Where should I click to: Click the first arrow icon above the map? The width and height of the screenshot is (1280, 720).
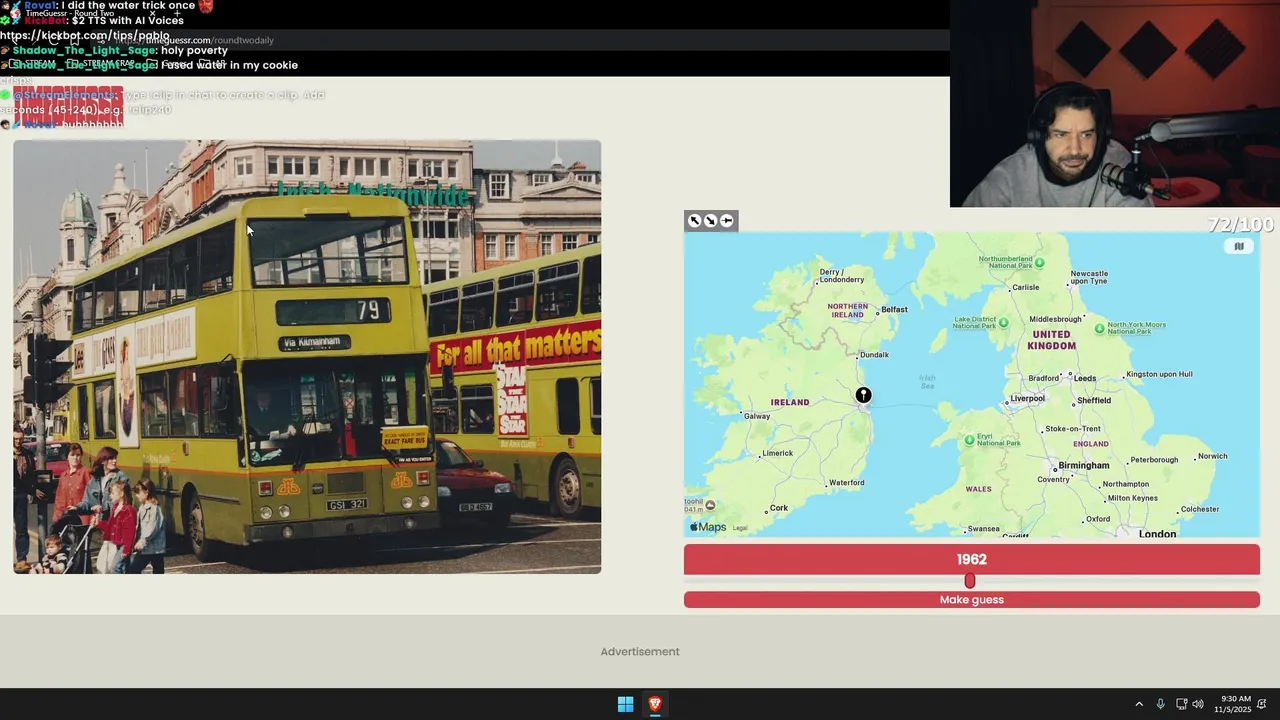[x=695, y=221]
